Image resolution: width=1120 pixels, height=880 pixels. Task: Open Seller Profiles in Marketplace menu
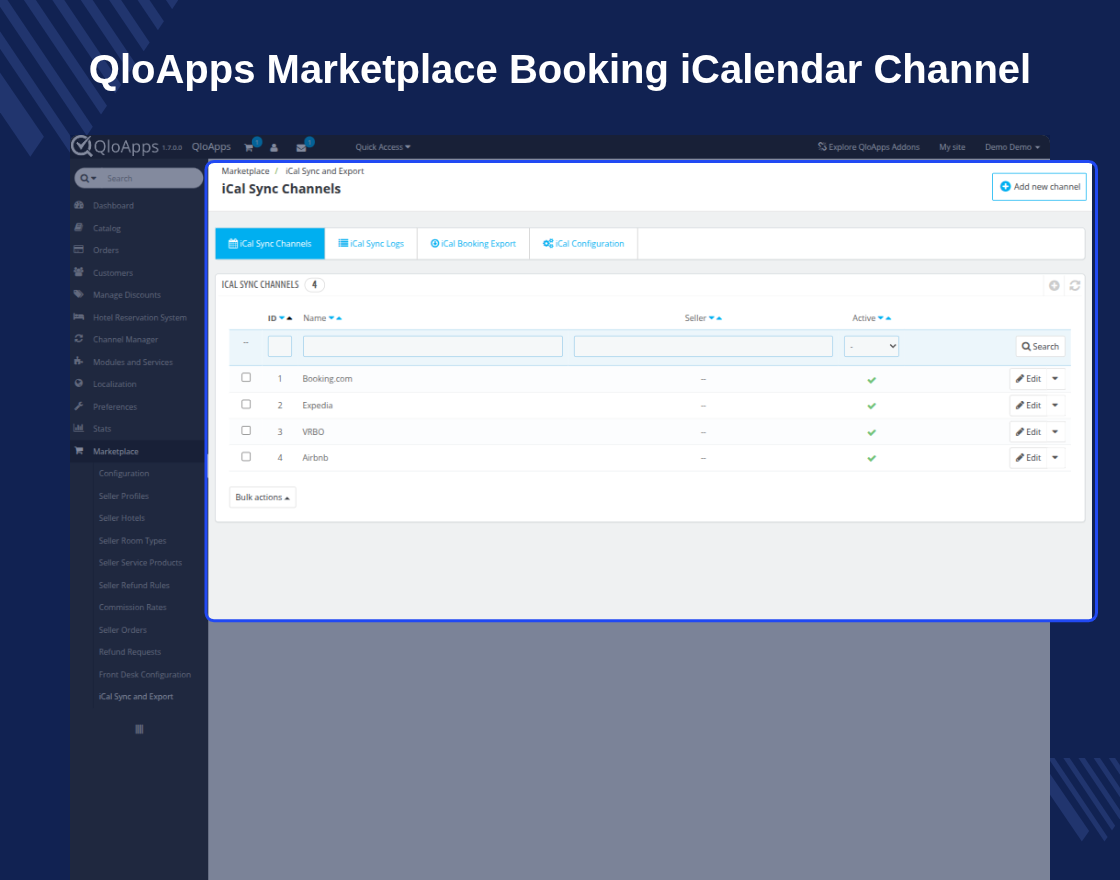(124, 496)
